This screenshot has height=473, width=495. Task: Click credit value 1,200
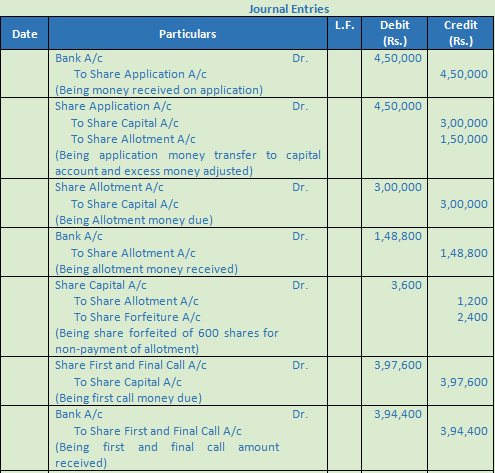472,301
